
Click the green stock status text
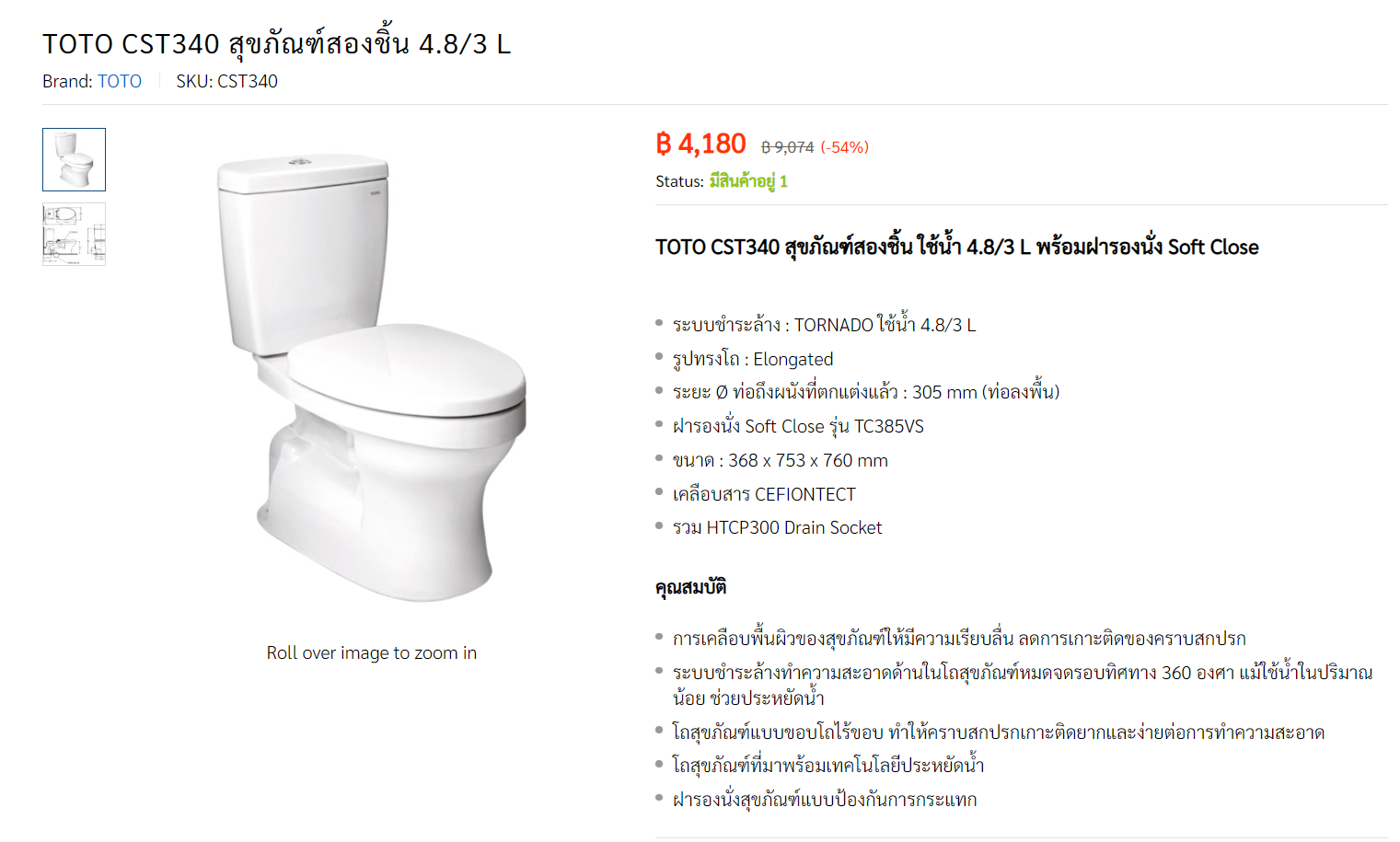[747, 181]
